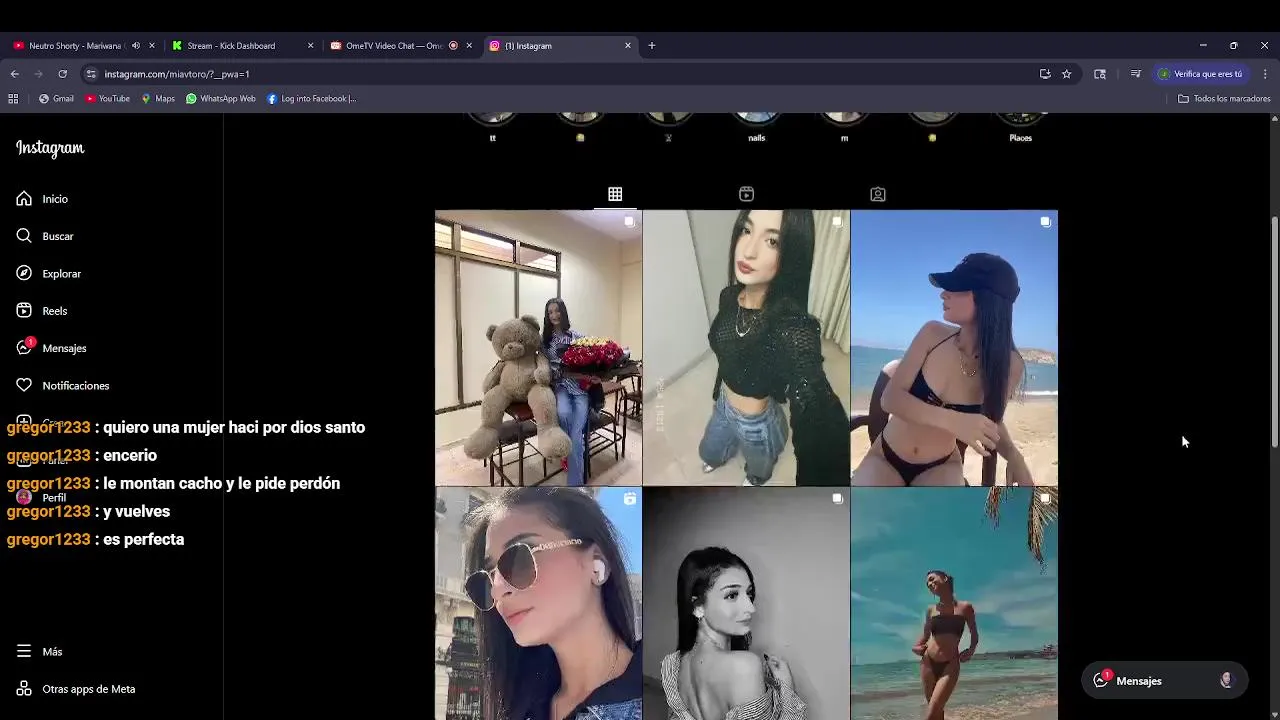Open a new browser tab

point(651,46)
